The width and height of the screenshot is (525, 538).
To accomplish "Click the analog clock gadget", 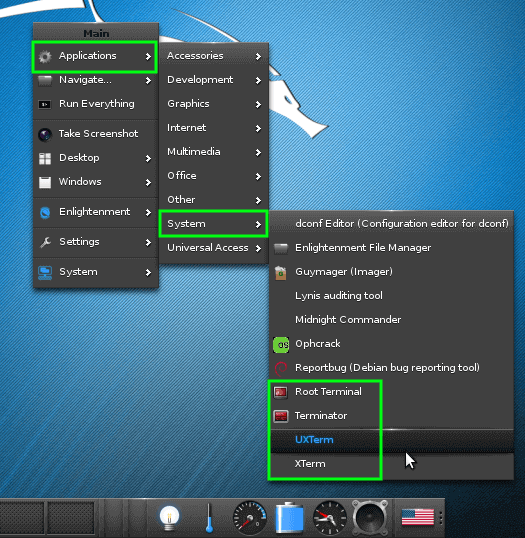I will [329, 518].
